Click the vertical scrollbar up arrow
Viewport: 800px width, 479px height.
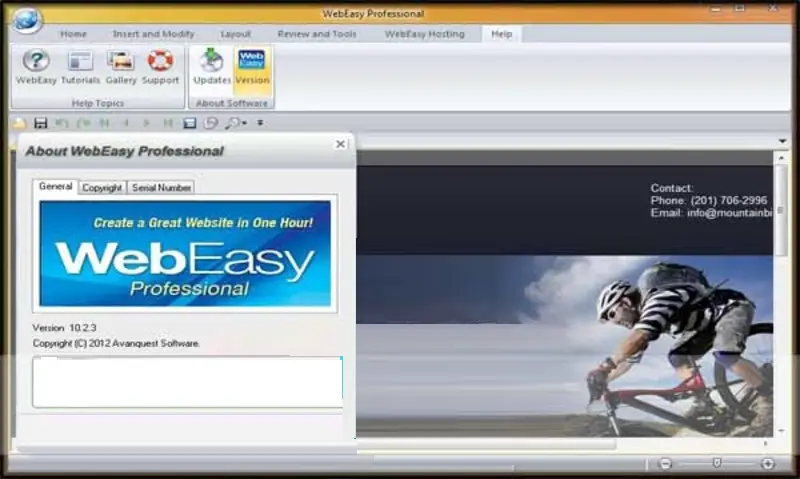(x=782, y=159)
